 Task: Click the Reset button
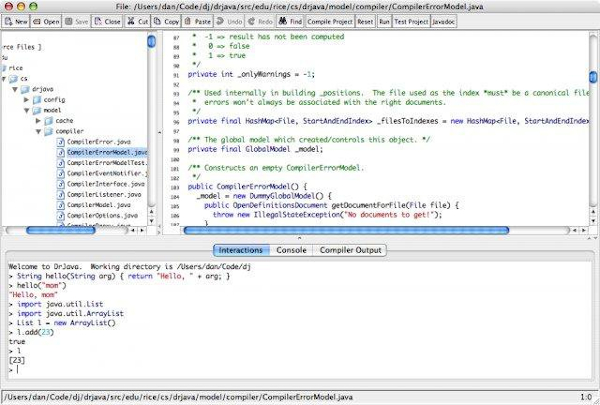[365, 21]
